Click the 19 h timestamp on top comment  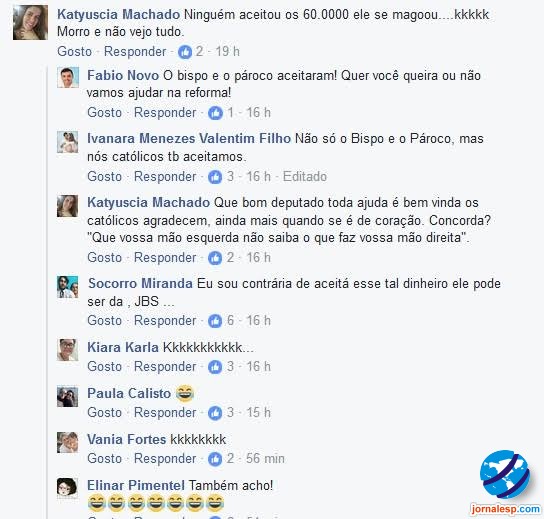[x=228, y=52]
